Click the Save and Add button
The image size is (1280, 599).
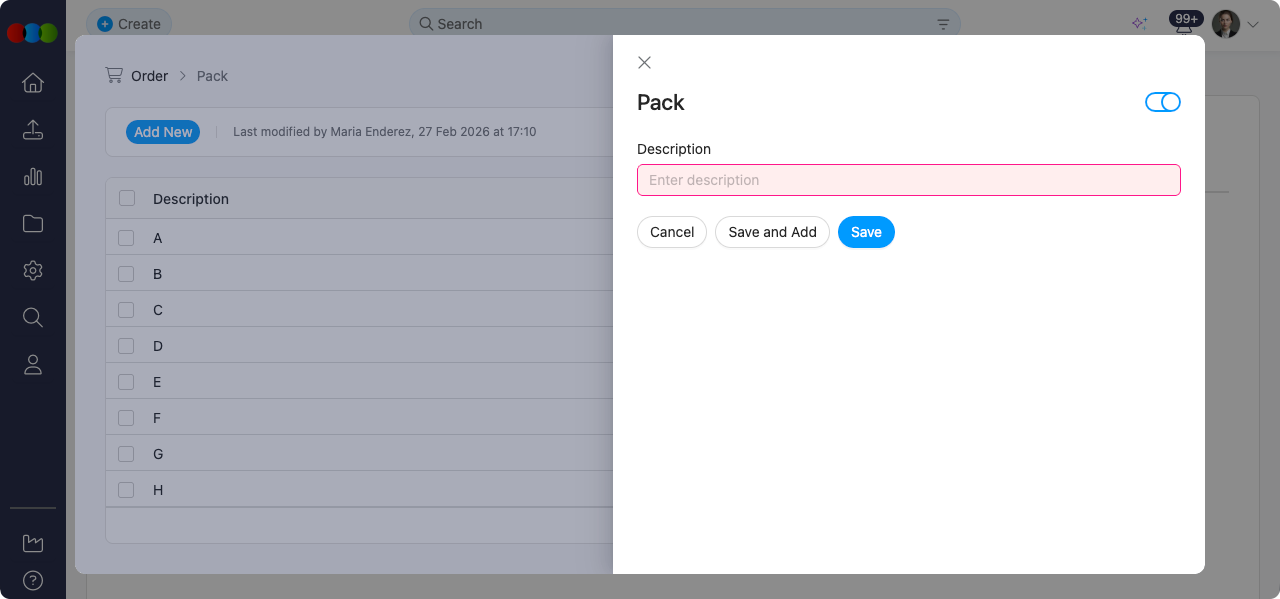pos(772,231)
